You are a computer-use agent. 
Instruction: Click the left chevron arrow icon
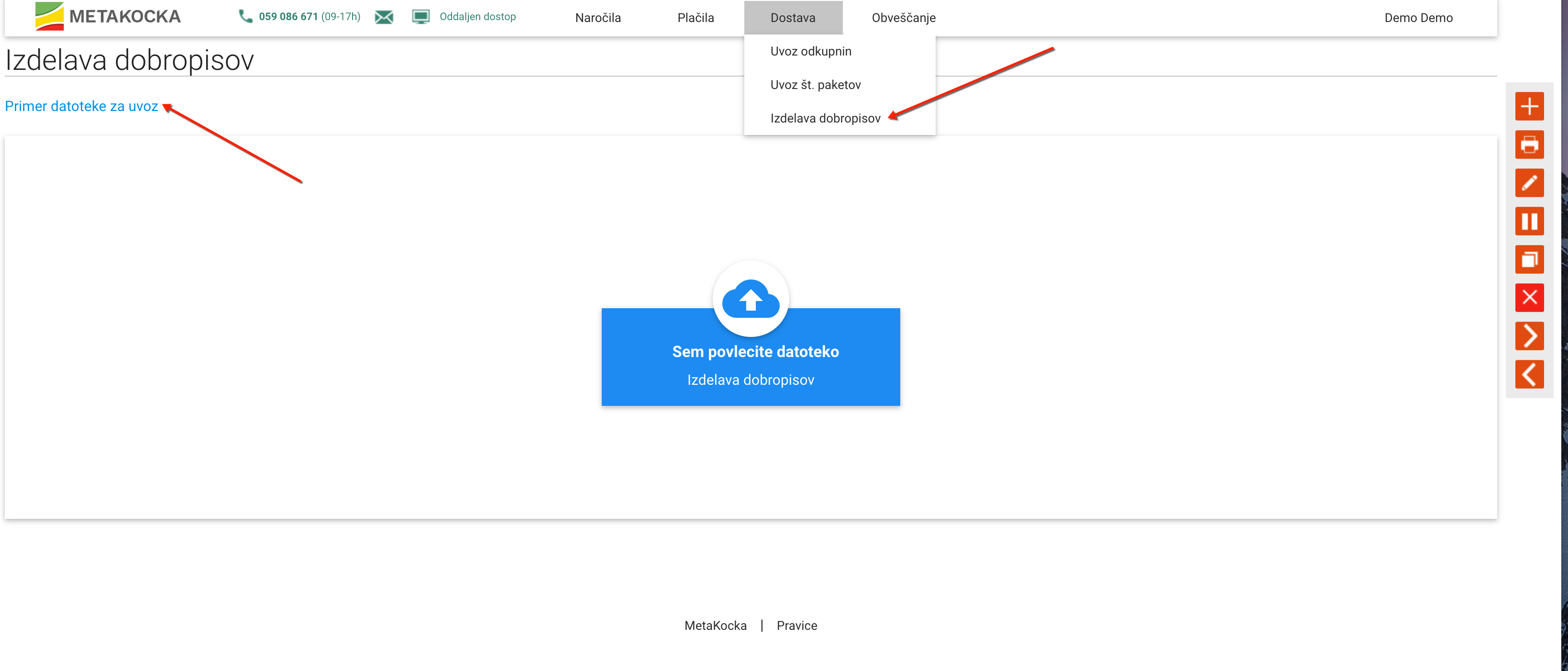pos(1529,374)
